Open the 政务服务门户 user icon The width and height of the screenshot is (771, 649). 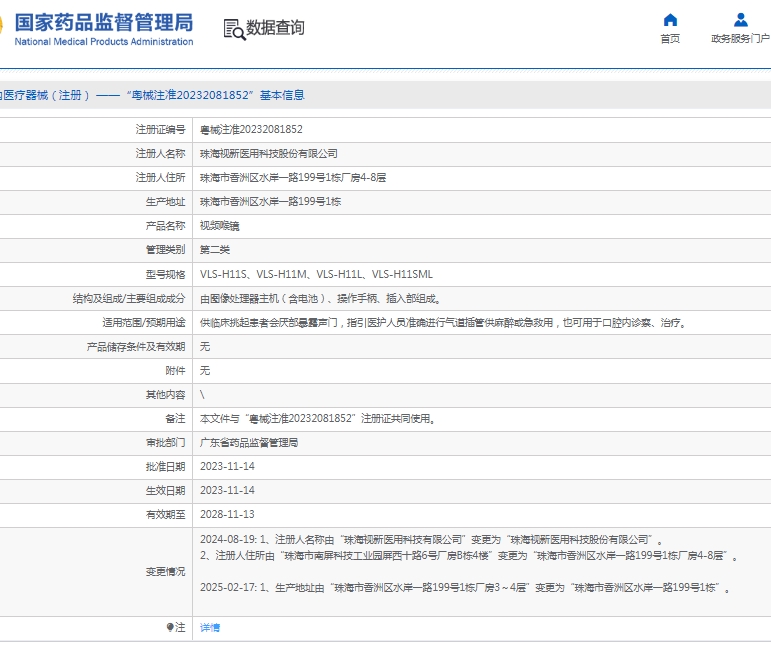click(741, 20)
